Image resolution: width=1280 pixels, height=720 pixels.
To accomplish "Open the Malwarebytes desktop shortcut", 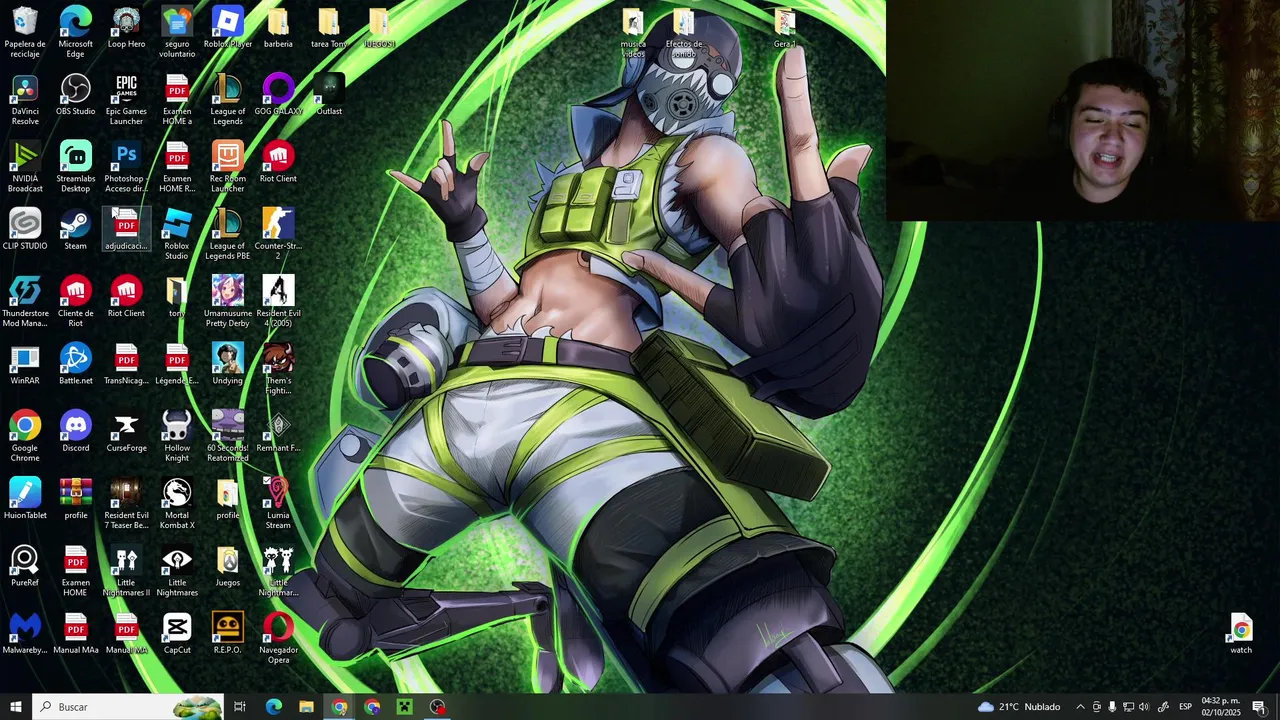I will [25, 633].
